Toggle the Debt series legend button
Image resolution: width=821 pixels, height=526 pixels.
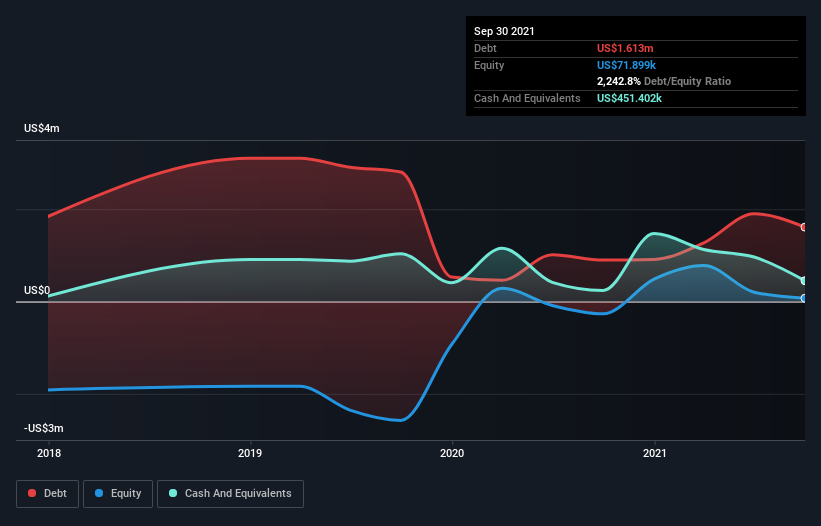(48, 494)
